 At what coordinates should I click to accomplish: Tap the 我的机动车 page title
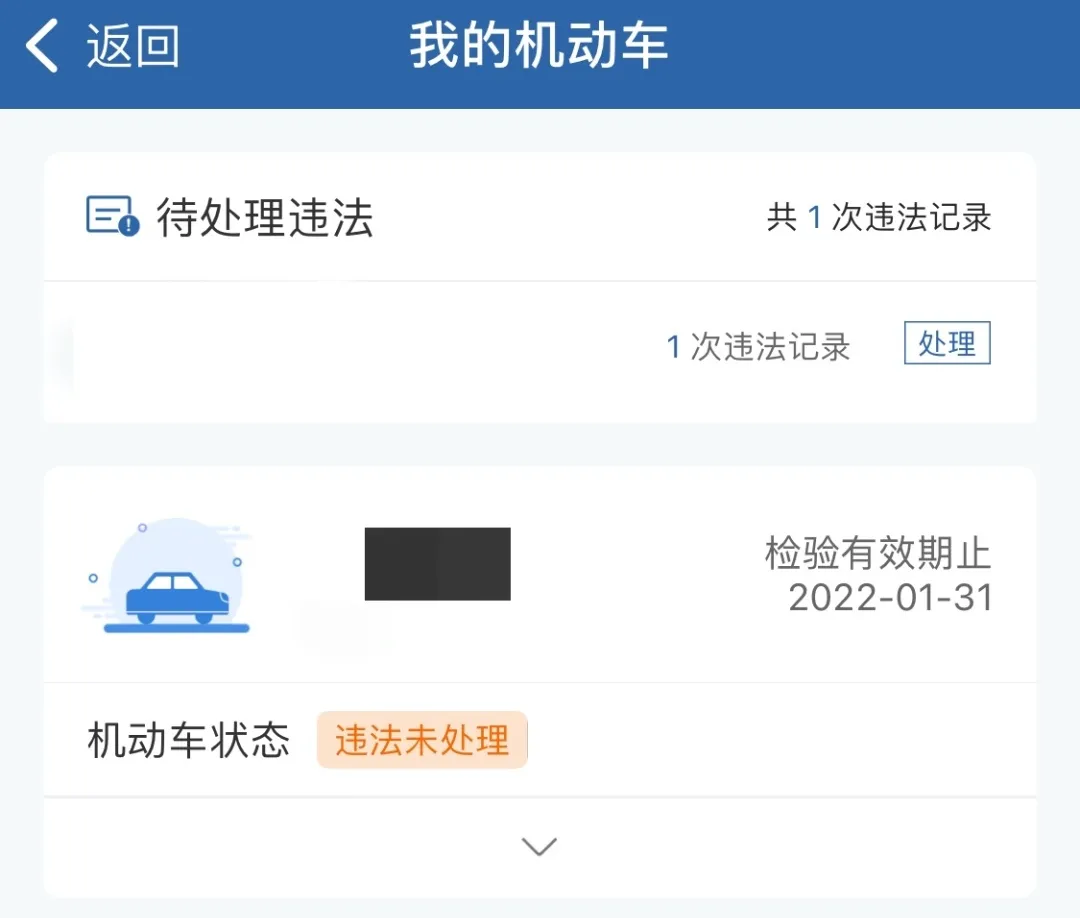tap(539, 45)
